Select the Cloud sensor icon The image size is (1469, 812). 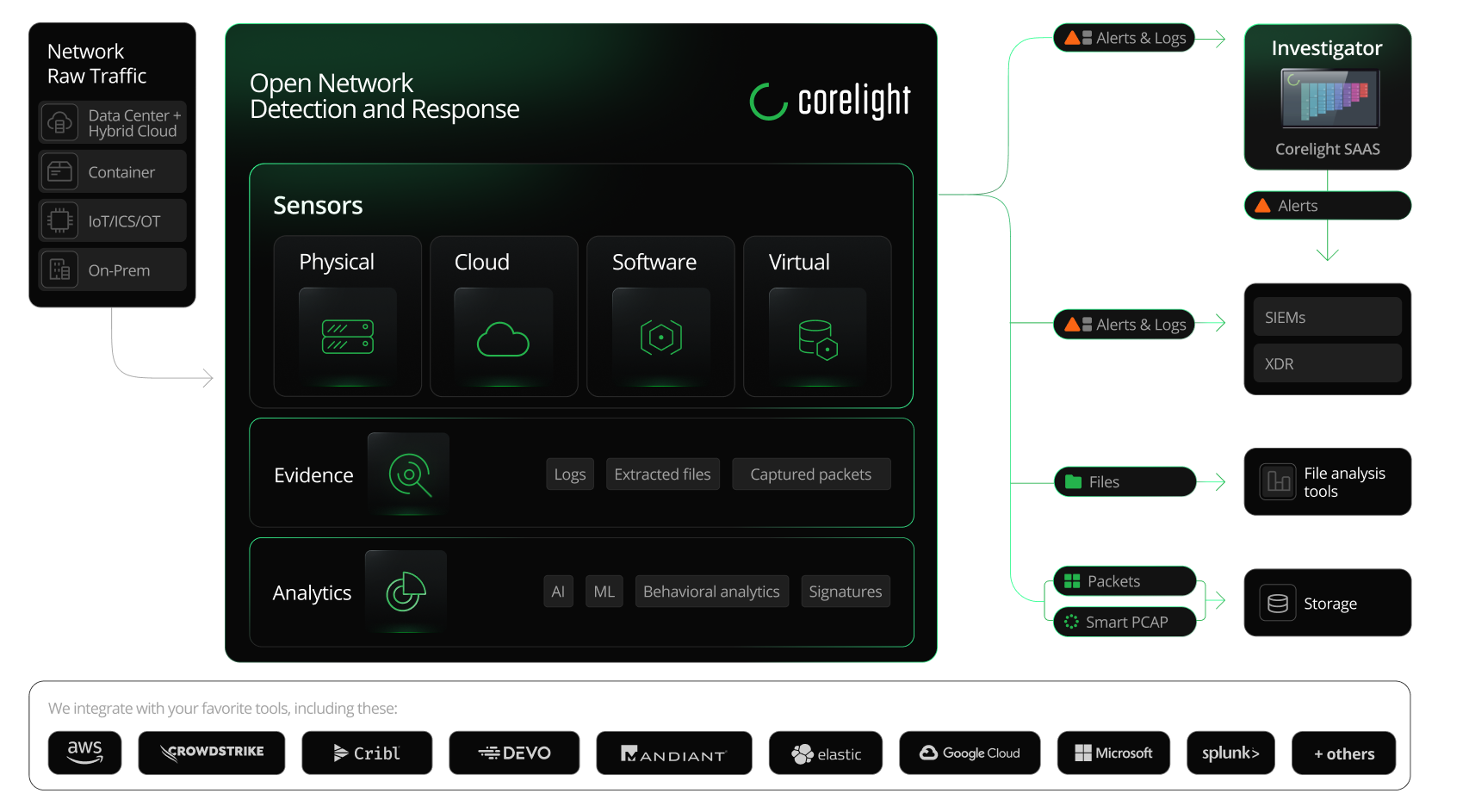(504, 338)
